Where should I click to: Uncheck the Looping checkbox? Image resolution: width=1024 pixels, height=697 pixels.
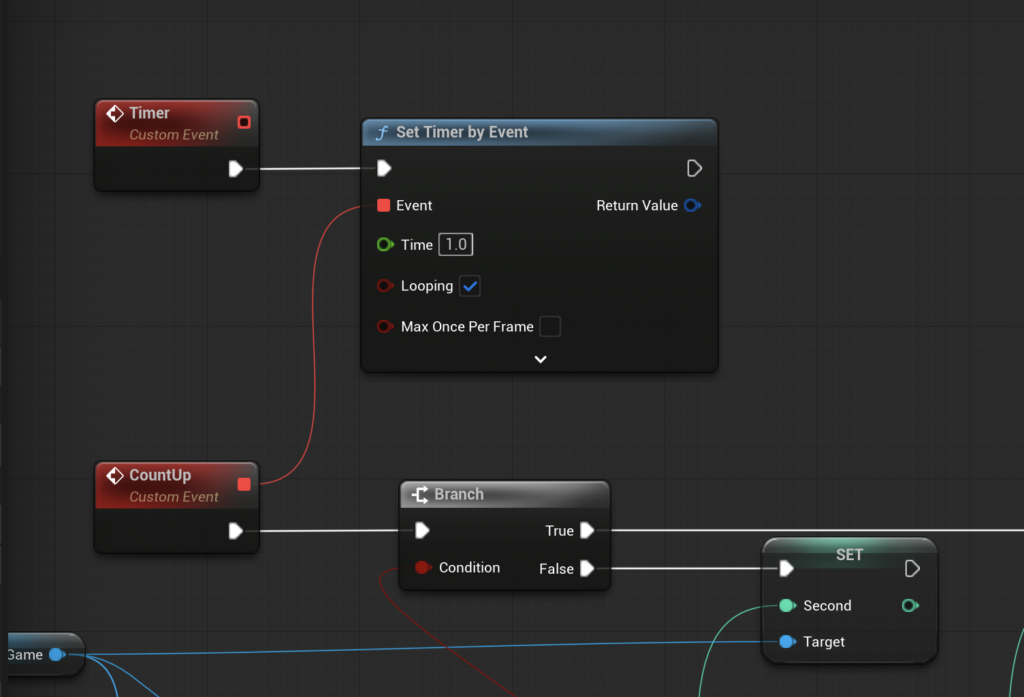pyautogui.click(x=470, y=286)
